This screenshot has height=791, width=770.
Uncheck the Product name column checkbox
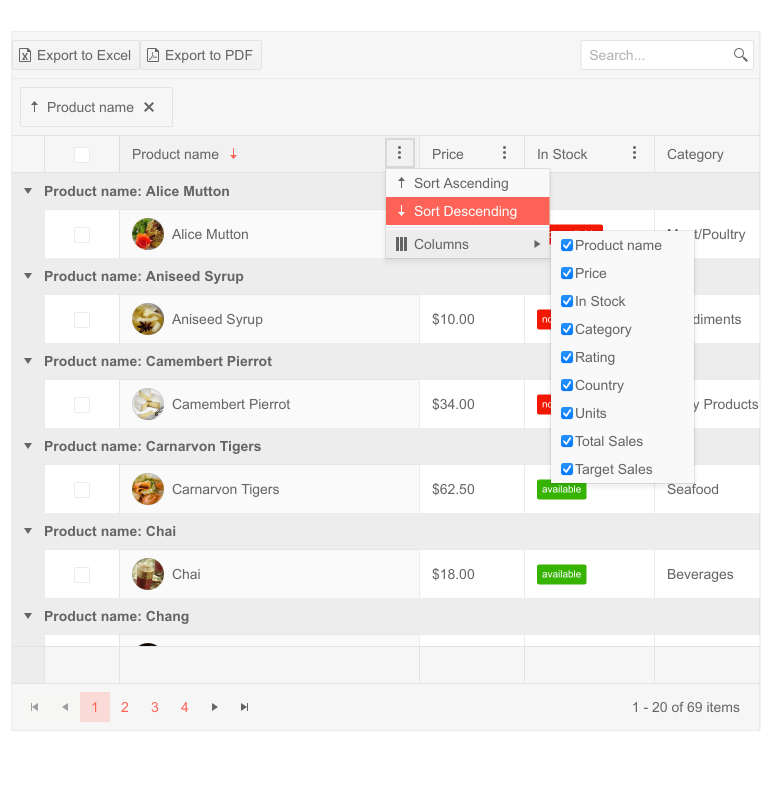pos(567,245)
